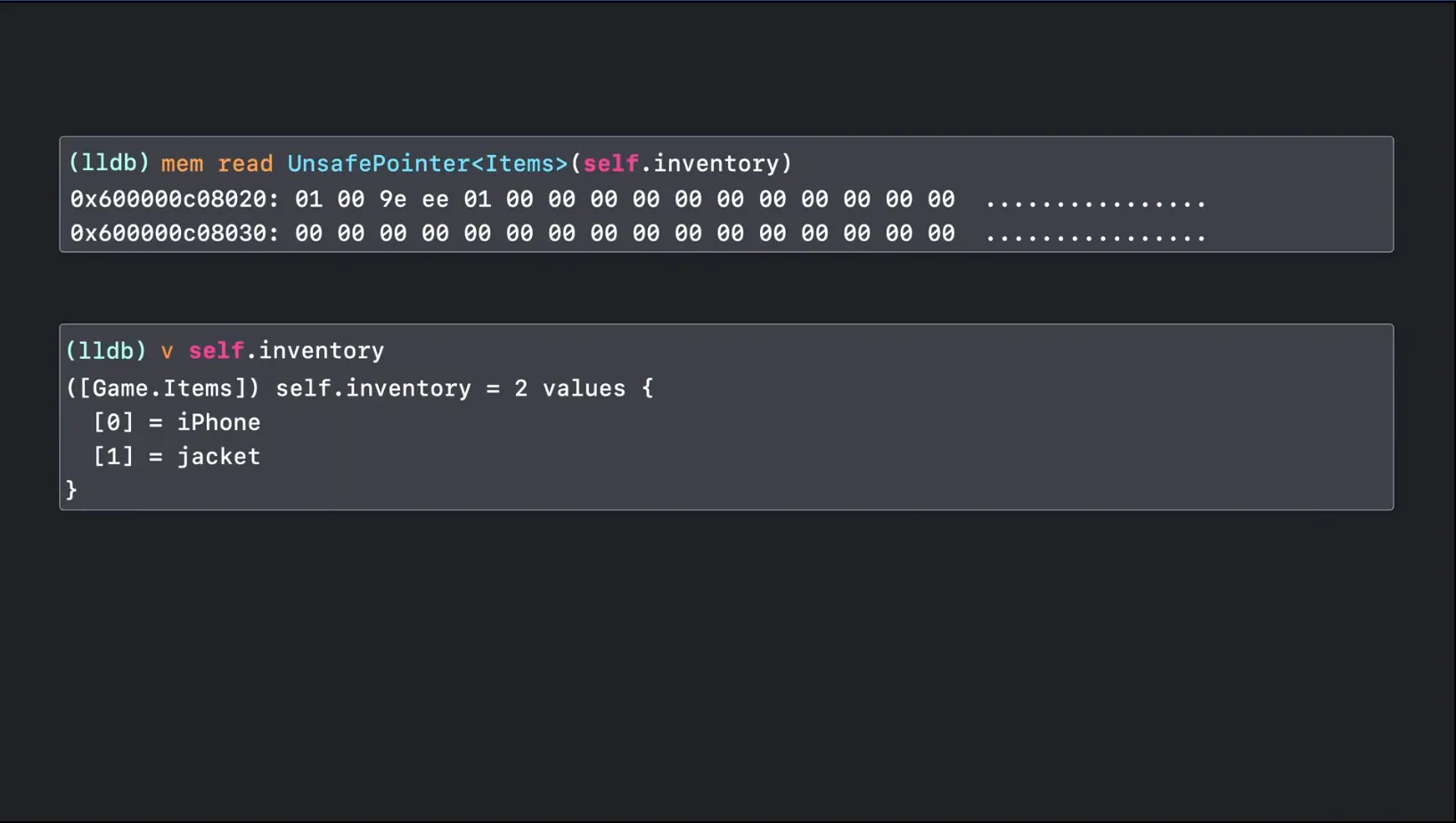Click the (lldb) prompt before v command

[105, 351]
